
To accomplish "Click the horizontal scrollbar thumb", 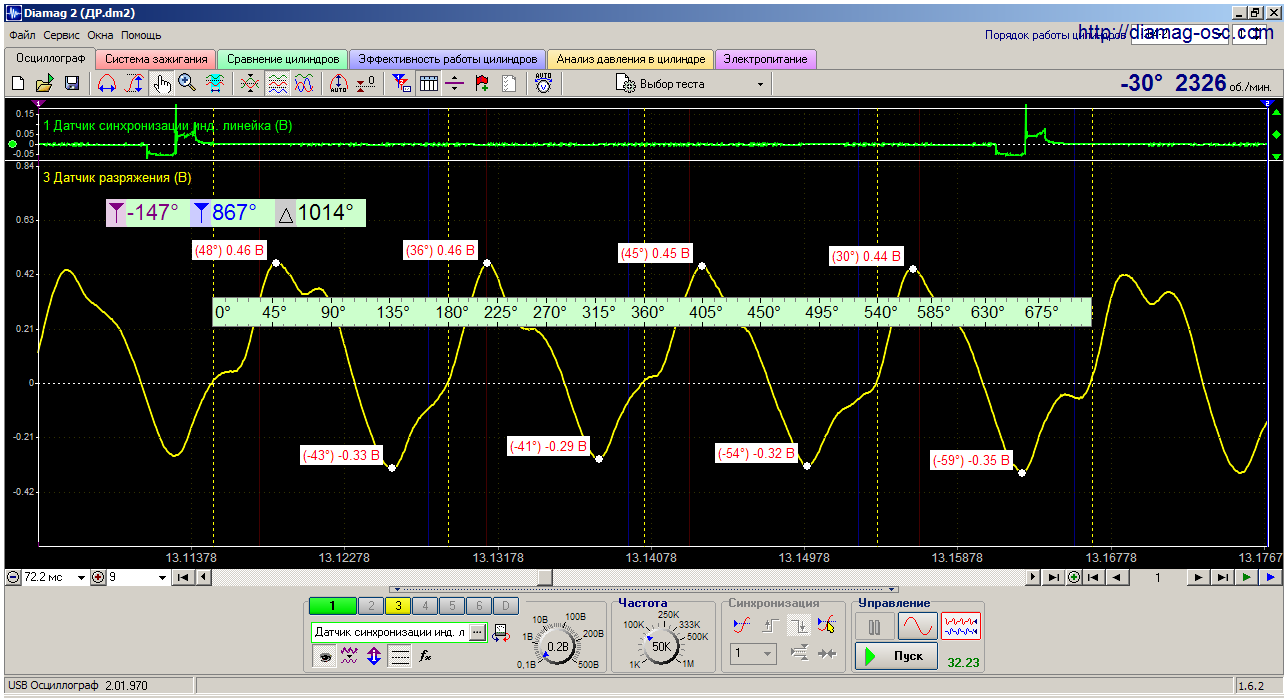I will click(545, 577).
